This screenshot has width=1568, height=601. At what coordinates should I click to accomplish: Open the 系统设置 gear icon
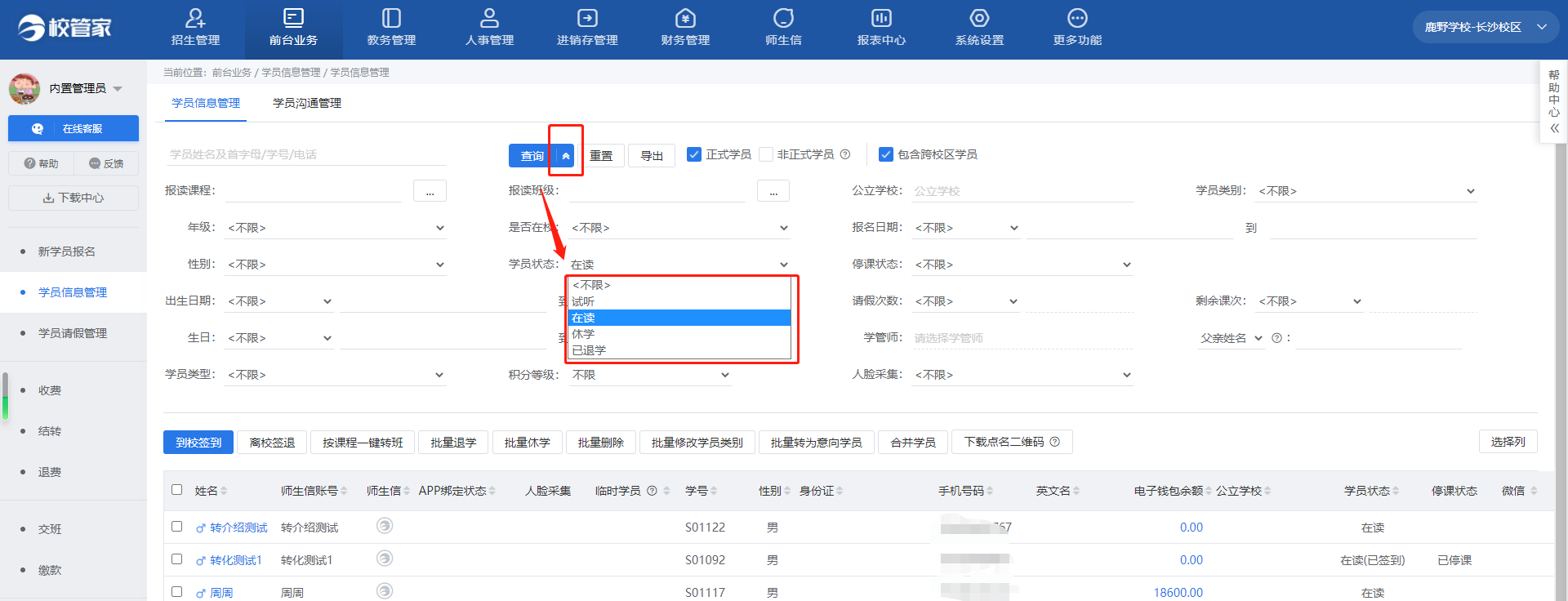[x=979, y=18]
